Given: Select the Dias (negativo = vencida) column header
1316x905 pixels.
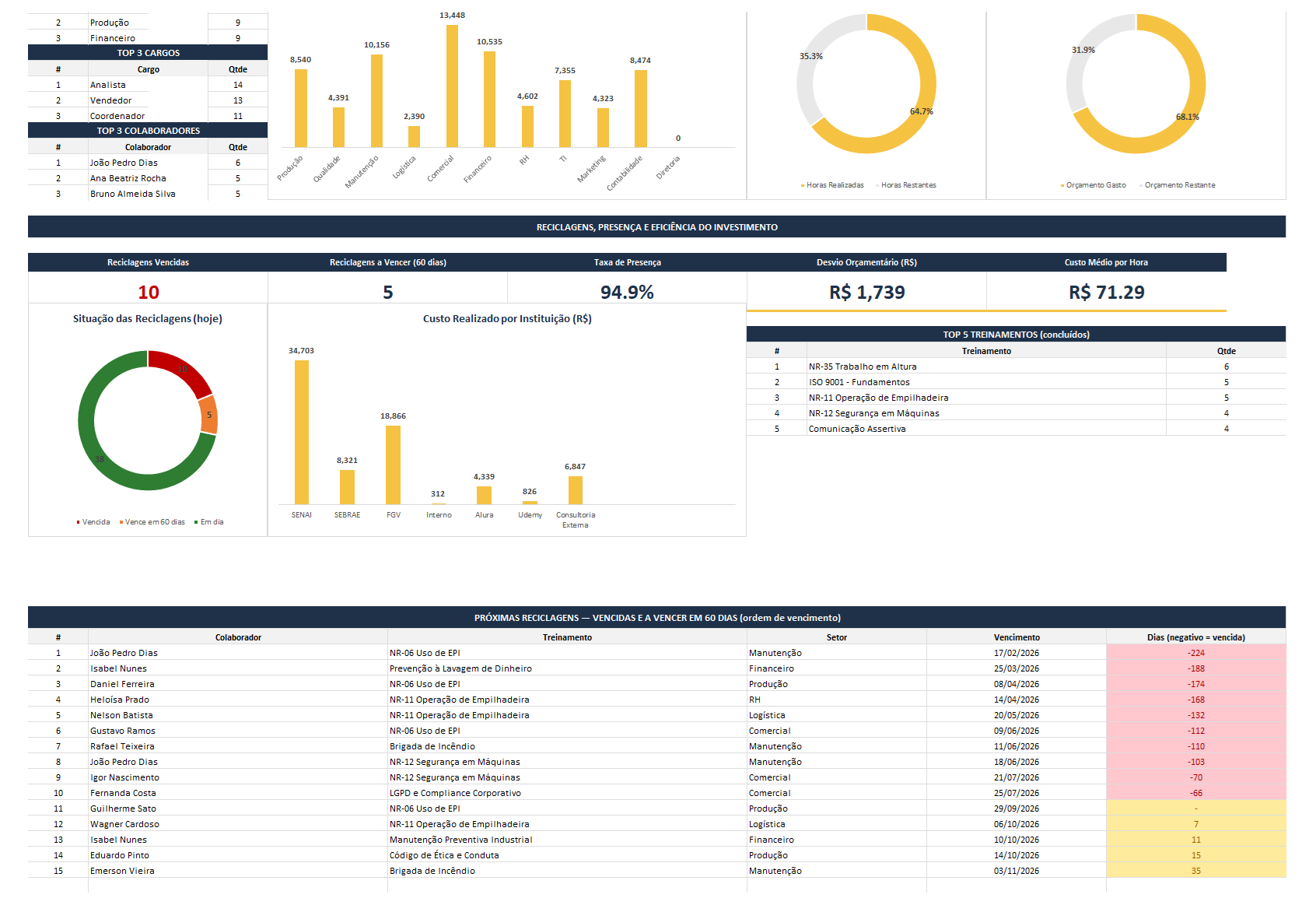Looking at the screenshot, I should pyautogui.click(x=1196, y=637).
